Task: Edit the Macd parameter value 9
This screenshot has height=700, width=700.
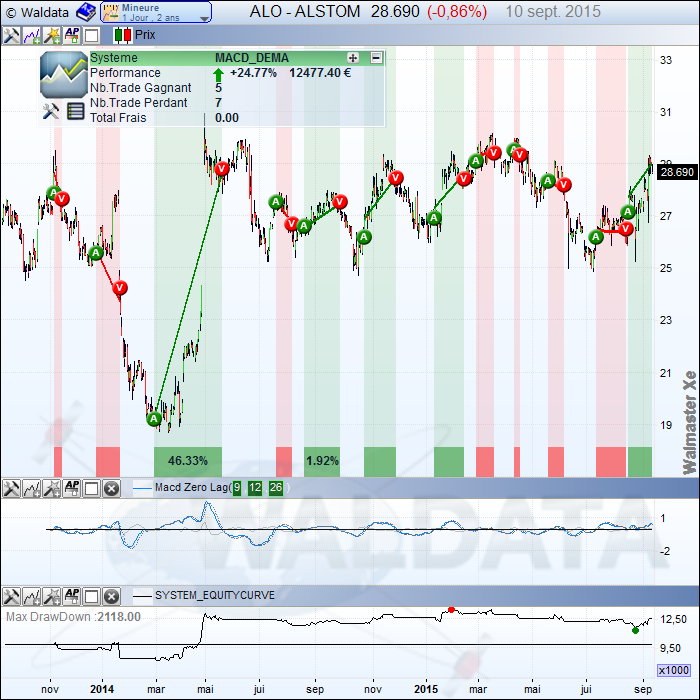Action: [237, 488]
